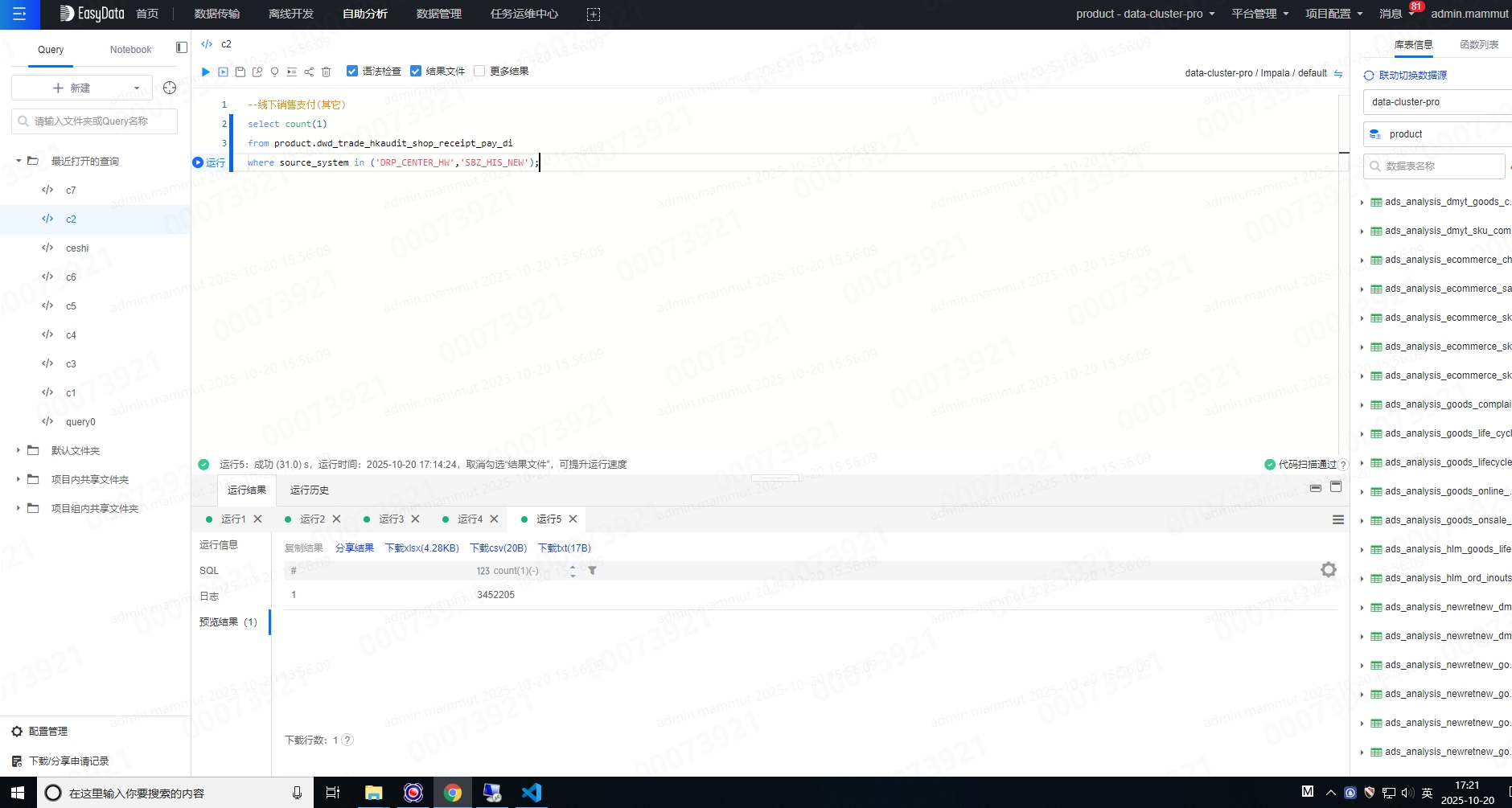
Task: Click the format code indent icon
Action: tap(291, 72)
